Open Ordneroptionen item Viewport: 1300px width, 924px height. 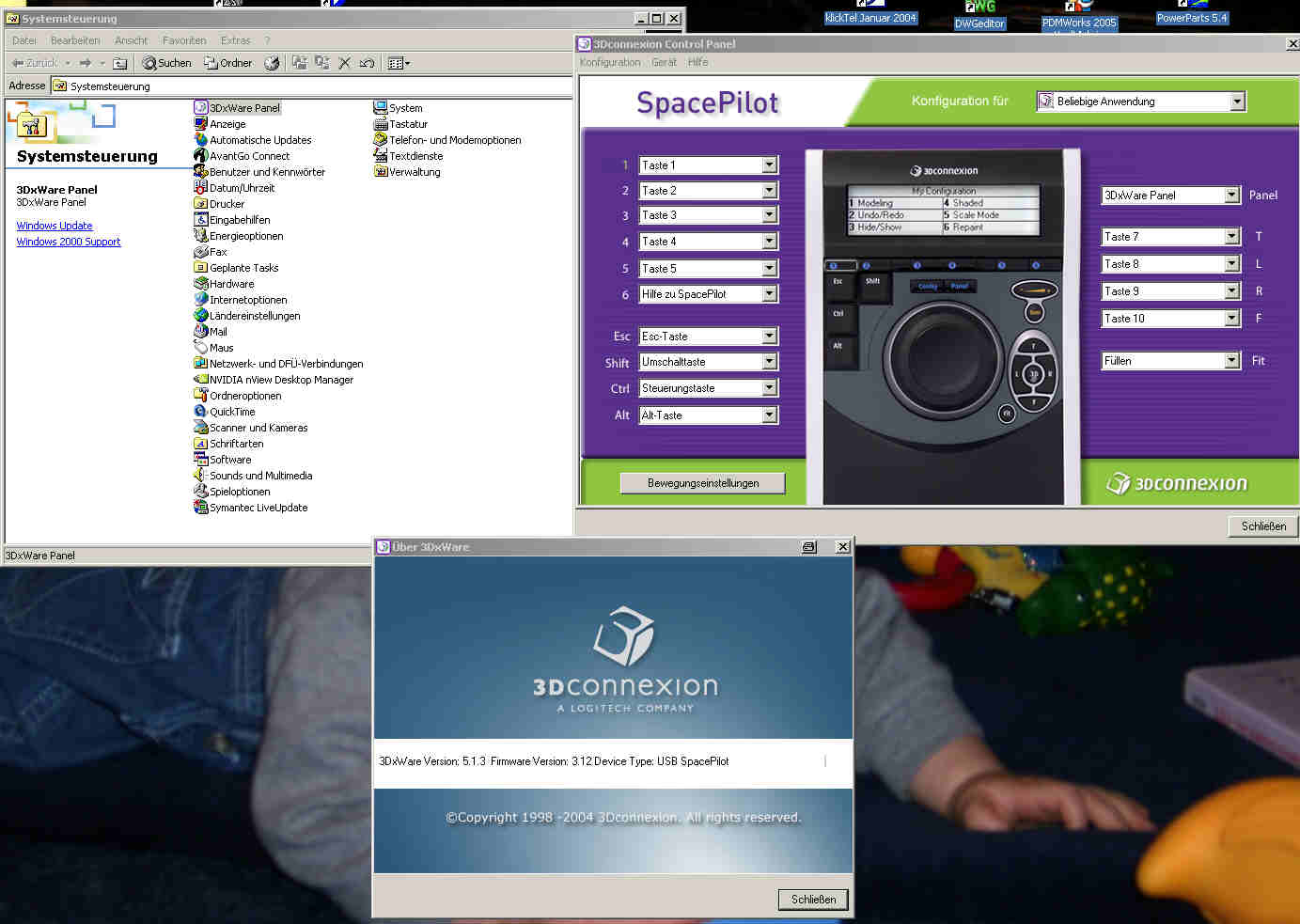point(238,396)
